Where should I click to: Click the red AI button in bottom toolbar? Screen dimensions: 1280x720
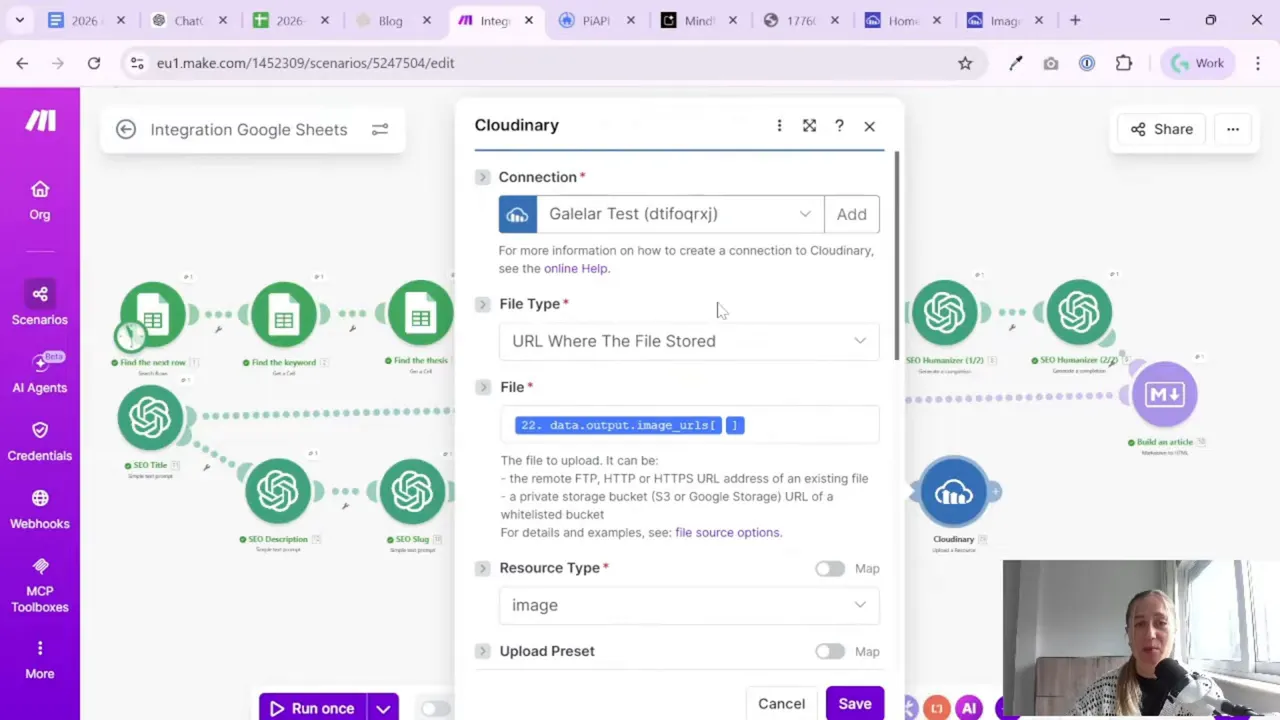[x=968, y=708]
